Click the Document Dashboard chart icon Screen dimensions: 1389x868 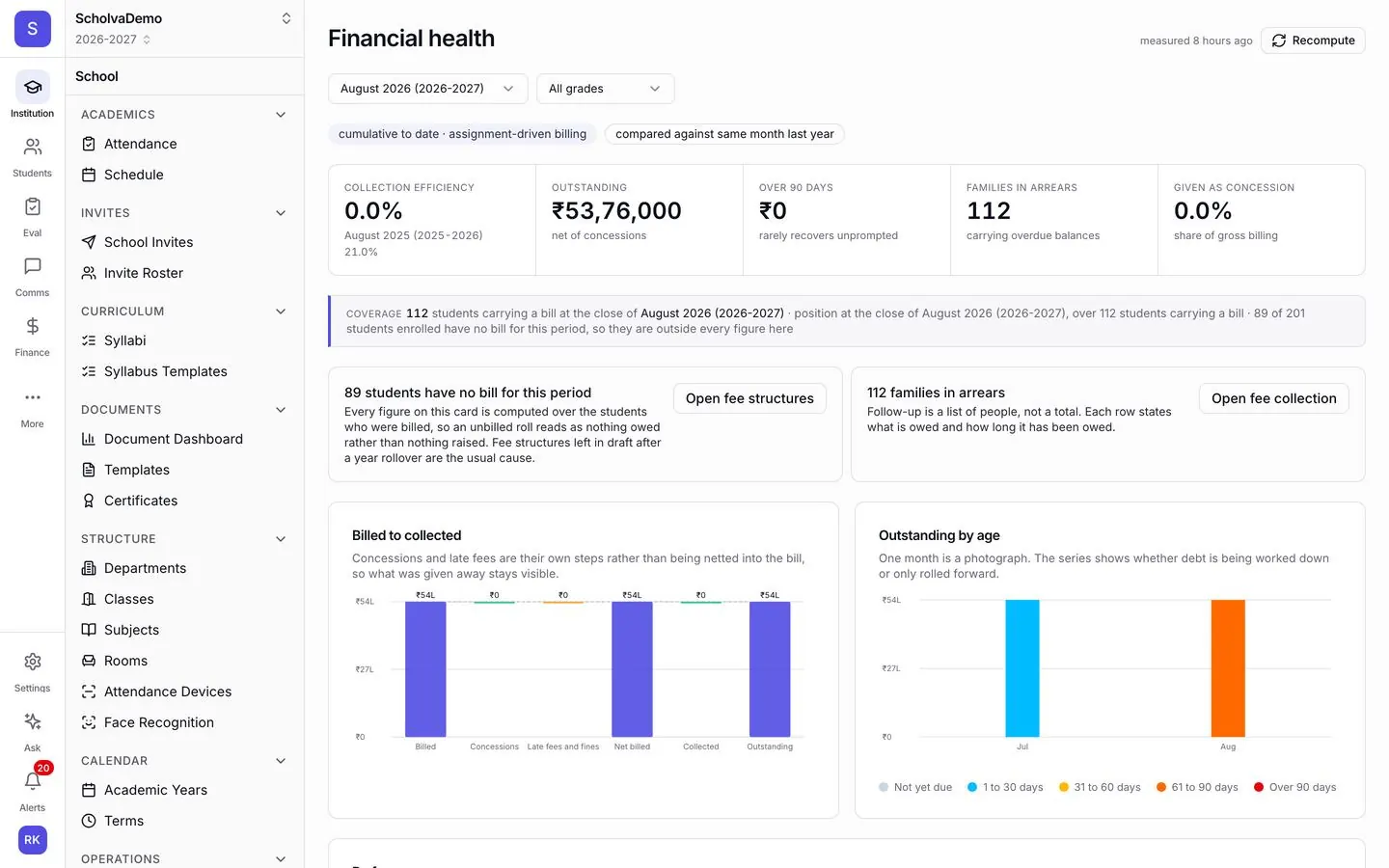pyautogui.click(x=89, y=439)
